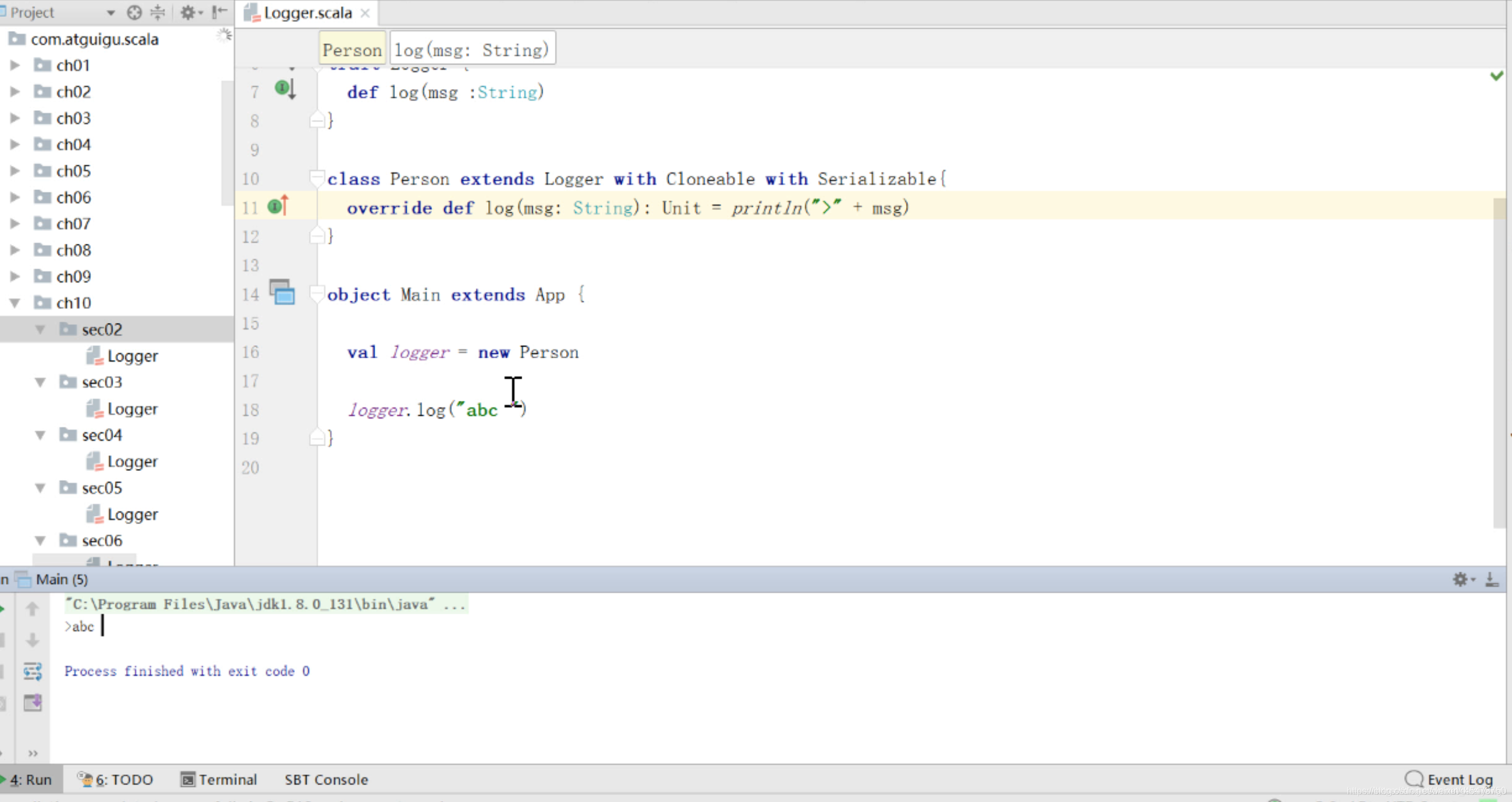Viewport: 1512px width, 802px height.
Task: Collapse the sec05 folder
Action: coord(40,488)
